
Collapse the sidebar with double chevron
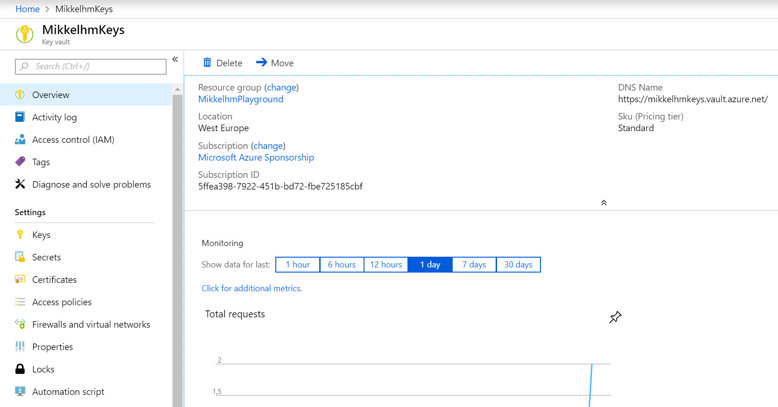pos(175,60)
